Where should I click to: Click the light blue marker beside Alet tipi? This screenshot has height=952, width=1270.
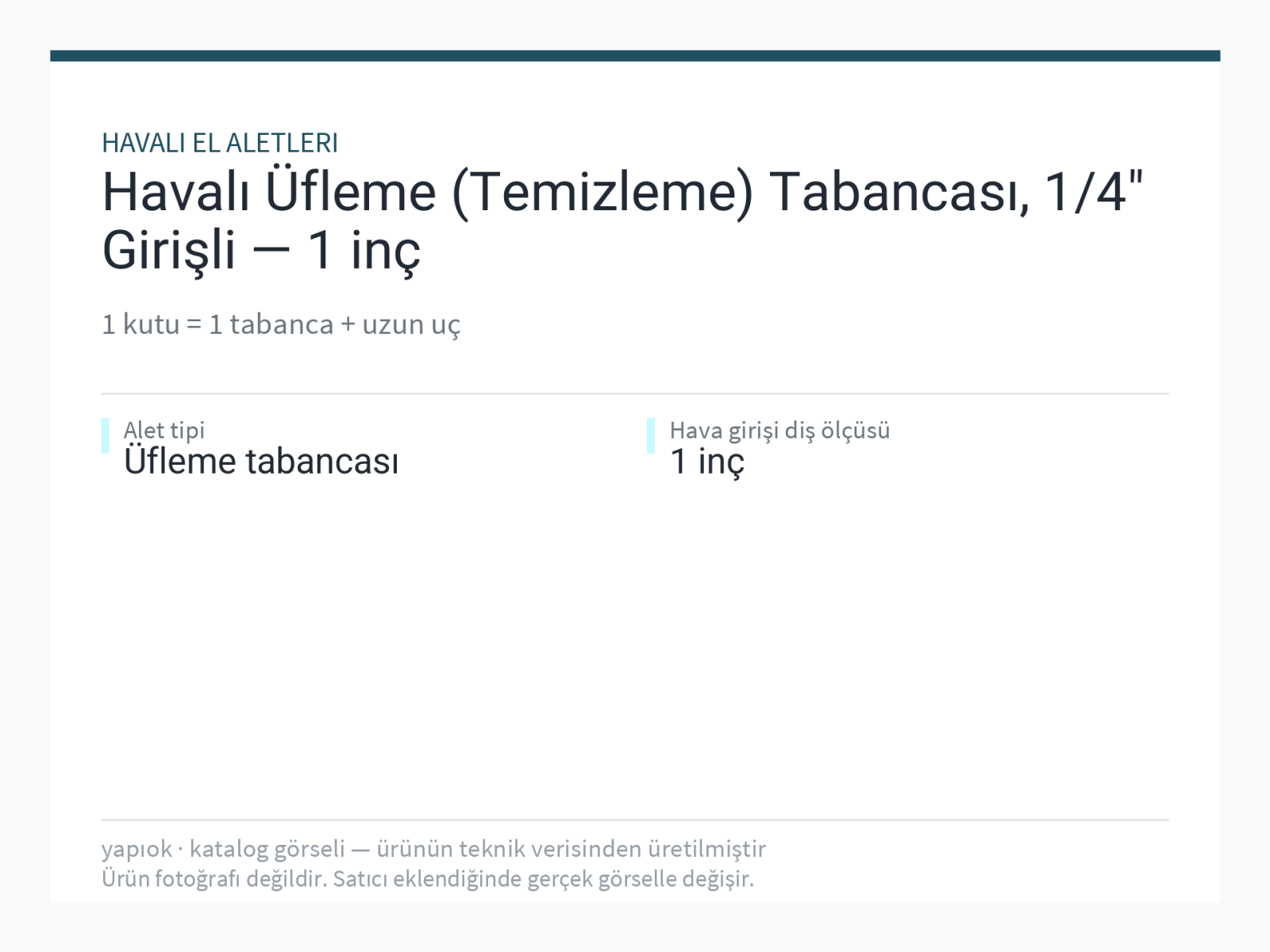(x=105, y=436)
